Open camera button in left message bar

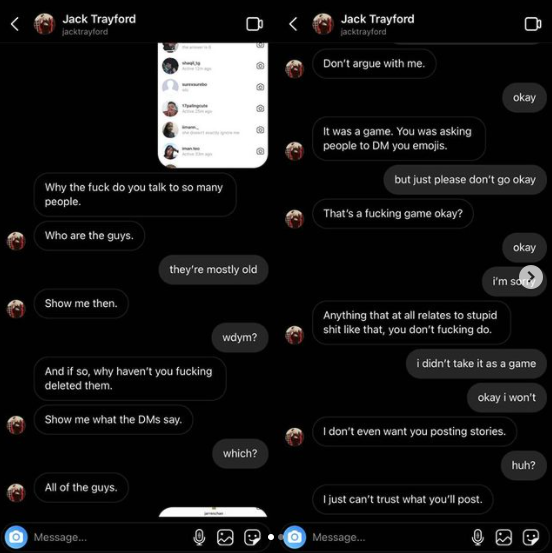(16, 537)
